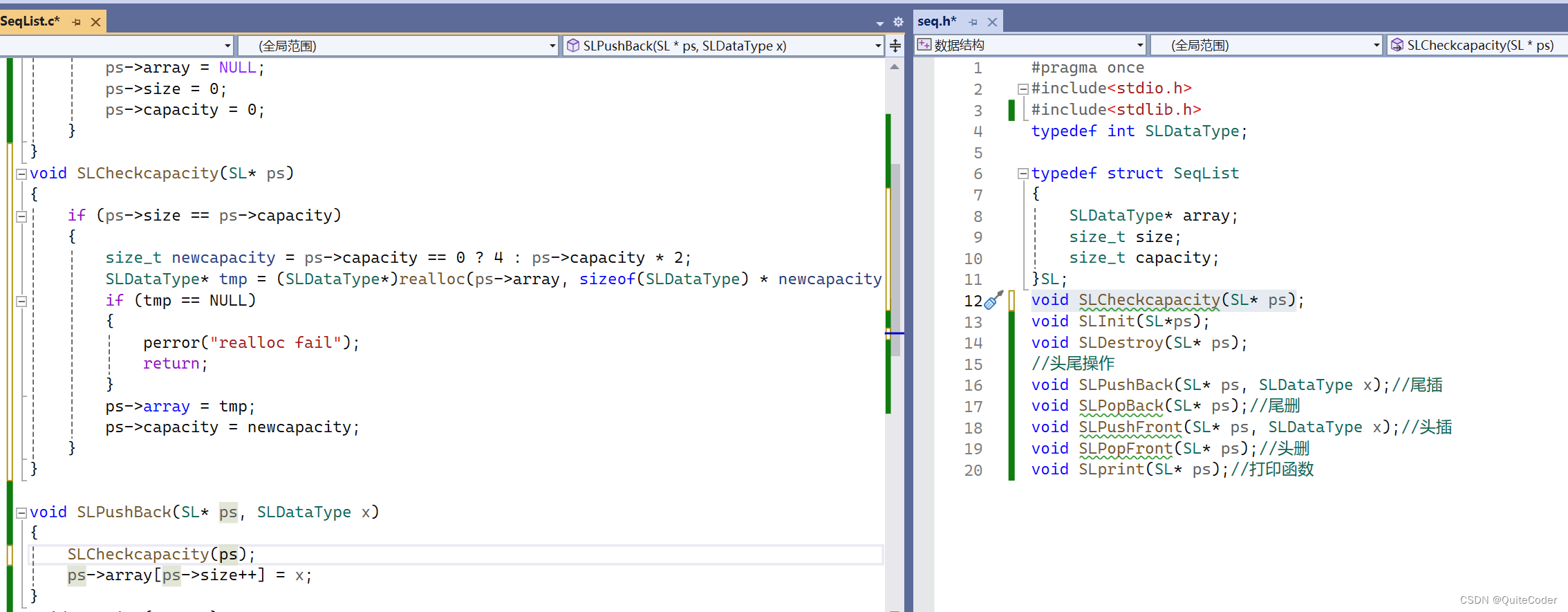This screenshot has width=1568, height=612.
Task: Collapse the SLPushBack function block
Action: [21, 512]
